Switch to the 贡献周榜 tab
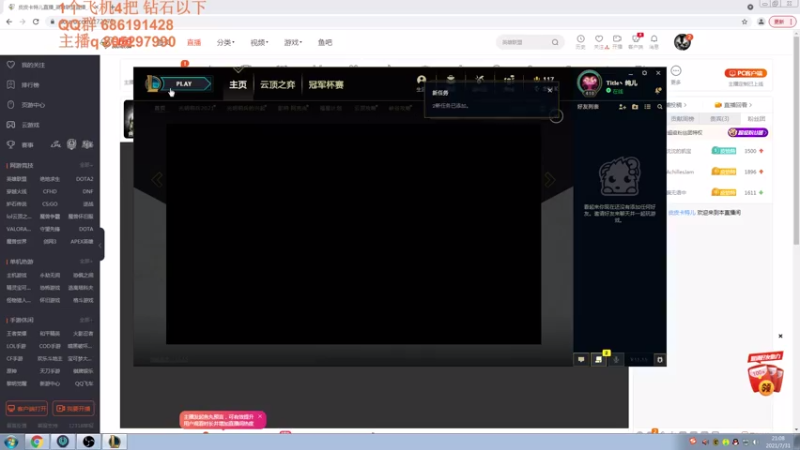Screen dimensions: 800x450 pyautogui.click(x=682, y=119)
